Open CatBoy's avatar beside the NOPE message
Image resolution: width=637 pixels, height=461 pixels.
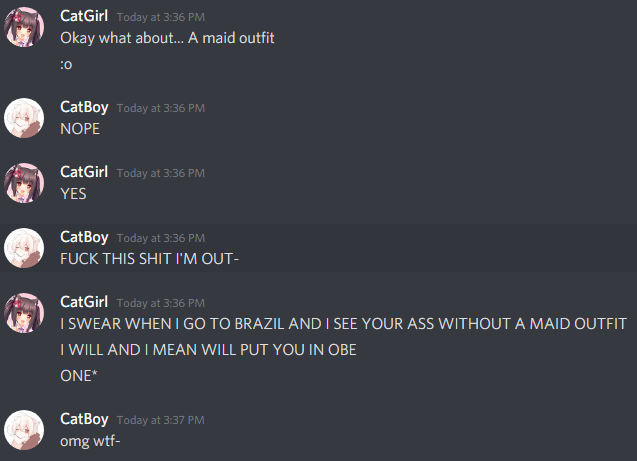pos(24,118)
